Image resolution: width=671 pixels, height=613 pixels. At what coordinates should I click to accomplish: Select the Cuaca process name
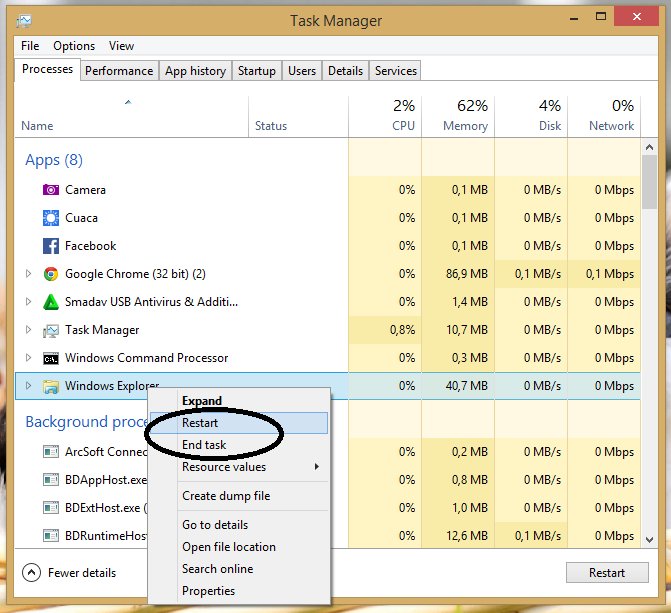coord(81,218)
